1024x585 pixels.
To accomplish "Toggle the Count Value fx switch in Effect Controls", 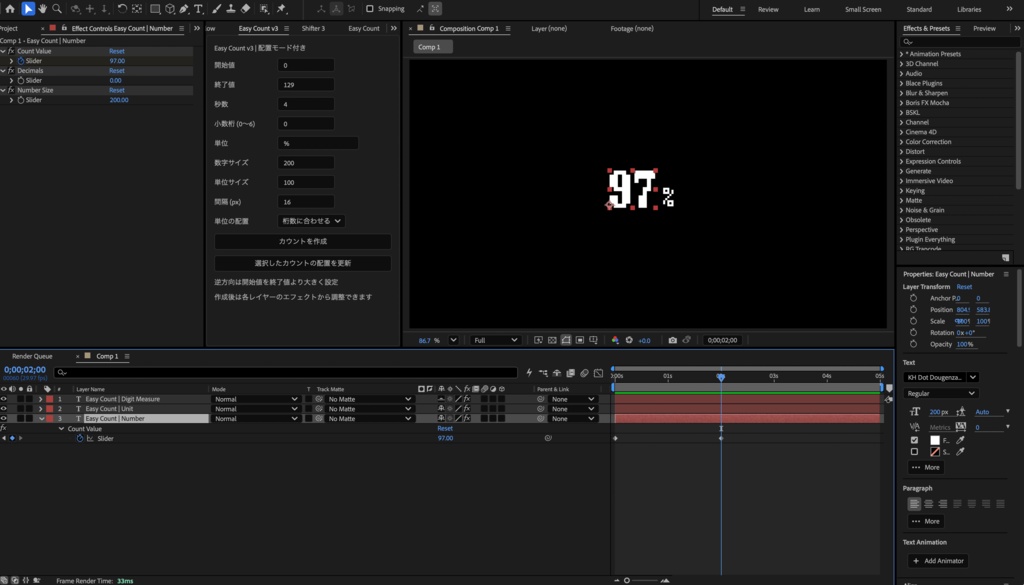I will click(11, 51).
